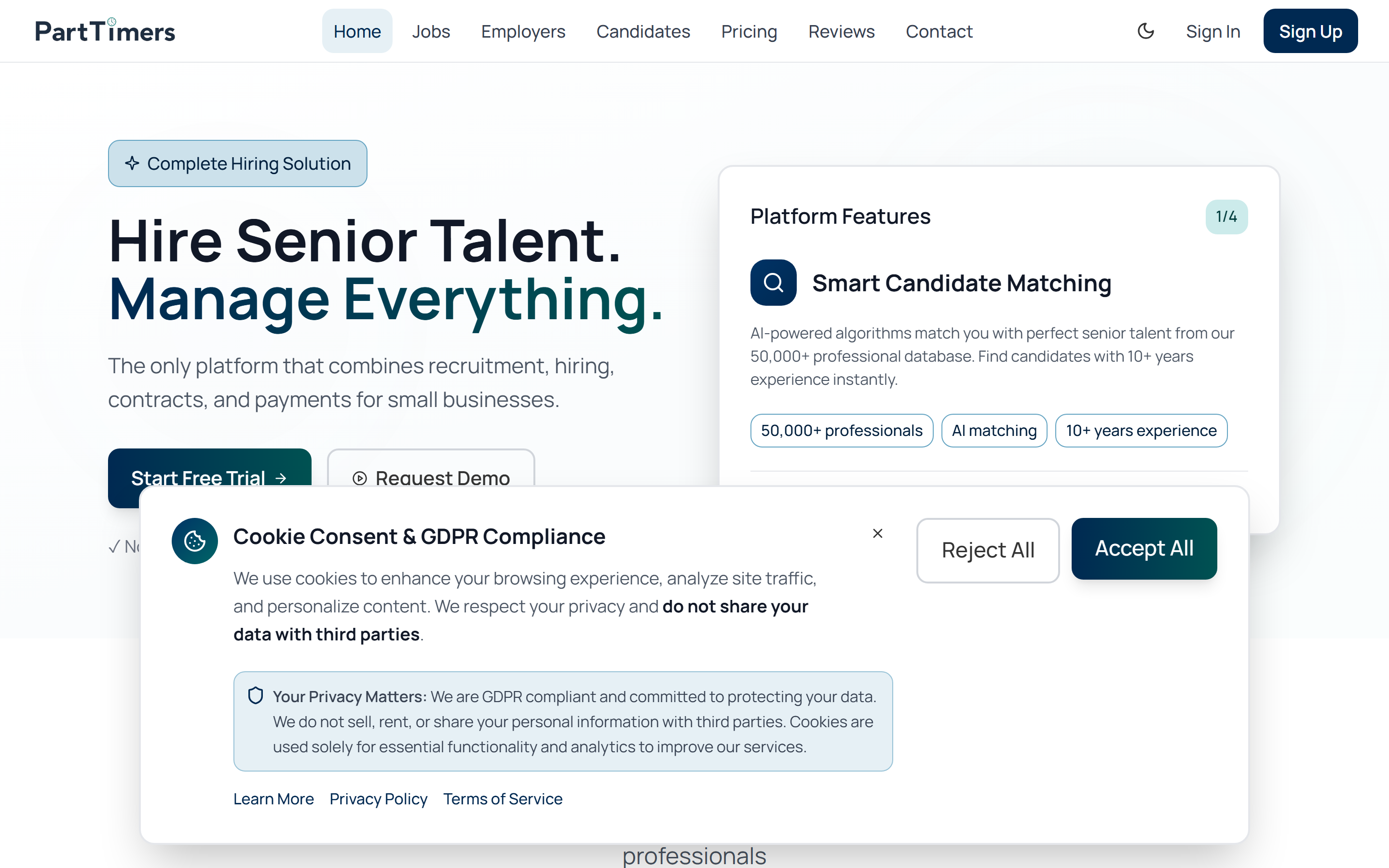1389x868 pixels.
Task: Open the Employers section
Action: point(523,31)
